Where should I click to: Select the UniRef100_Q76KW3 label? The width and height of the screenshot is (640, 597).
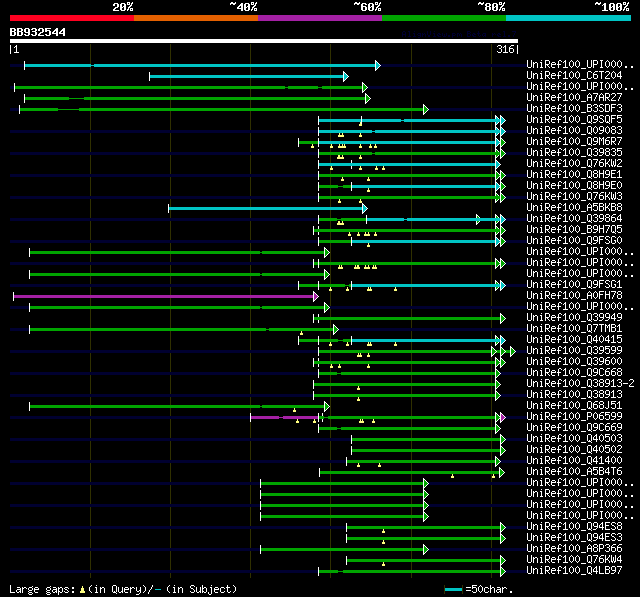click(x=574, y=197)
